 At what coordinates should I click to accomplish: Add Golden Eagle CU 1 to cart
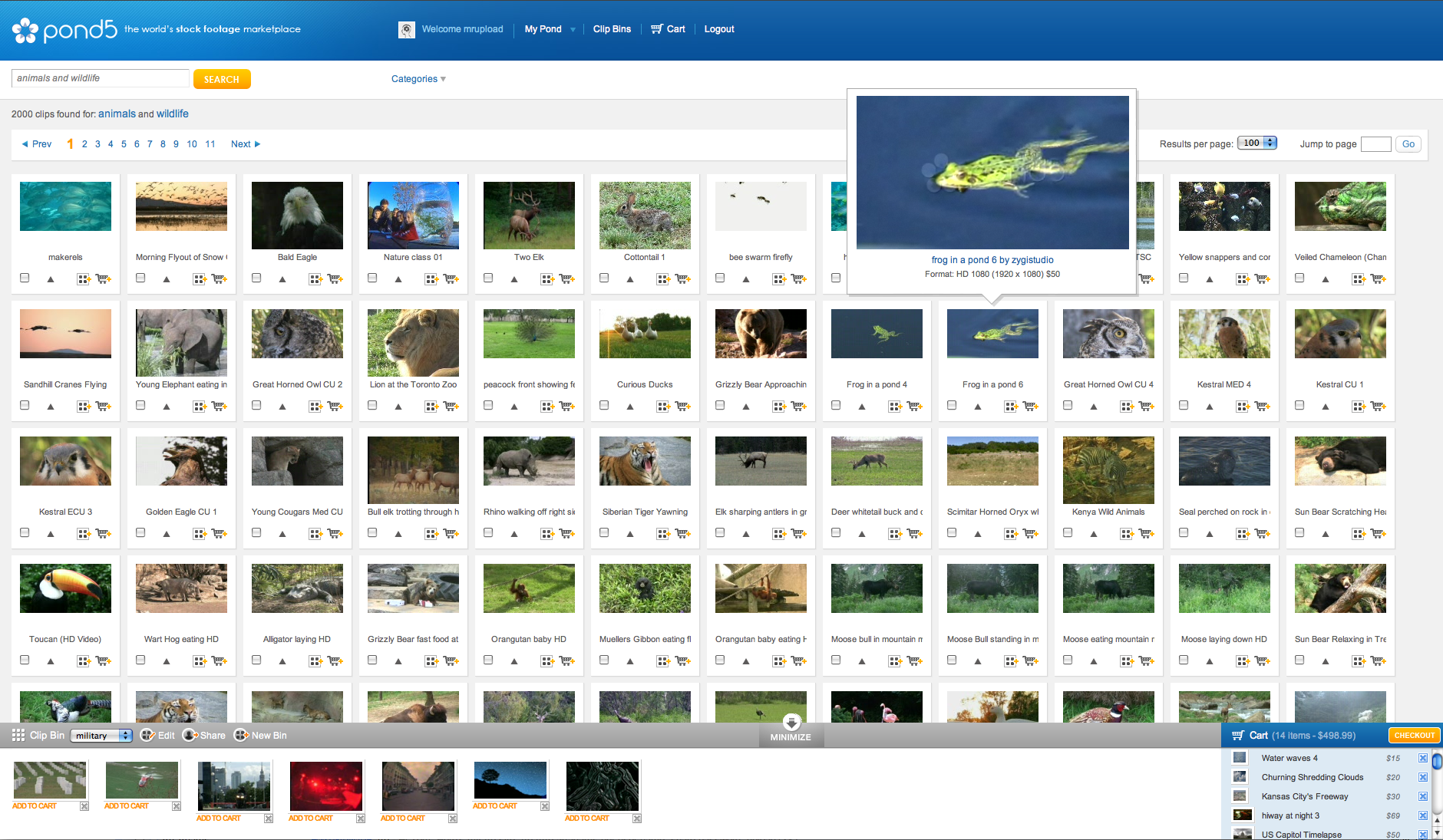pyautogui.click(x=220, y=533)
